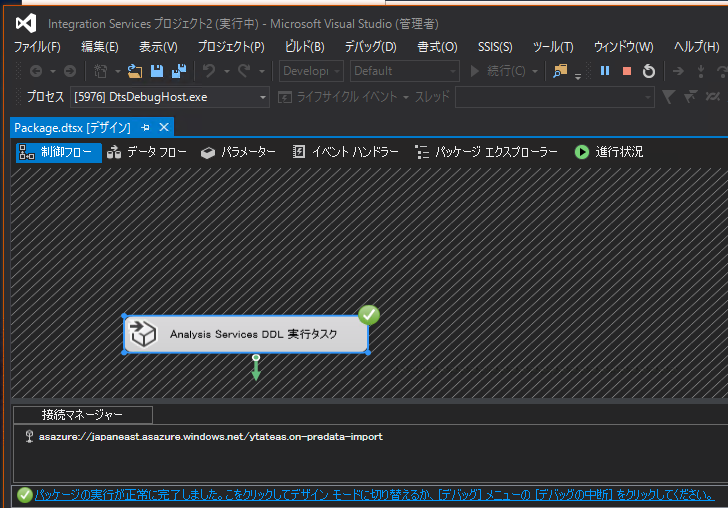Click the Navigate Forward arrow icon
The width and height of the screenshot is (728, 508).
(x=70, y=71)
